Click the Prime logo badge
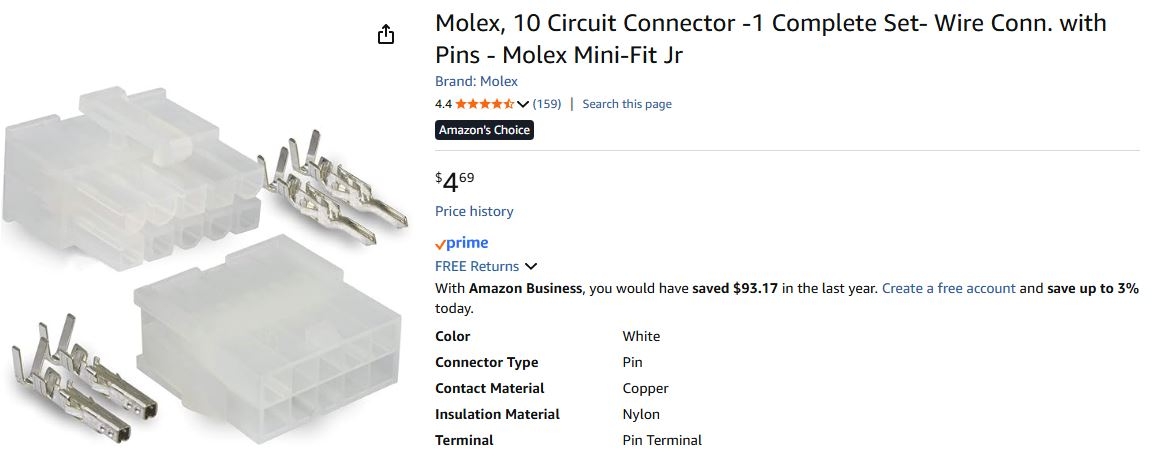Viewport: 1165px width, 457px height. [x=461, y=243]
